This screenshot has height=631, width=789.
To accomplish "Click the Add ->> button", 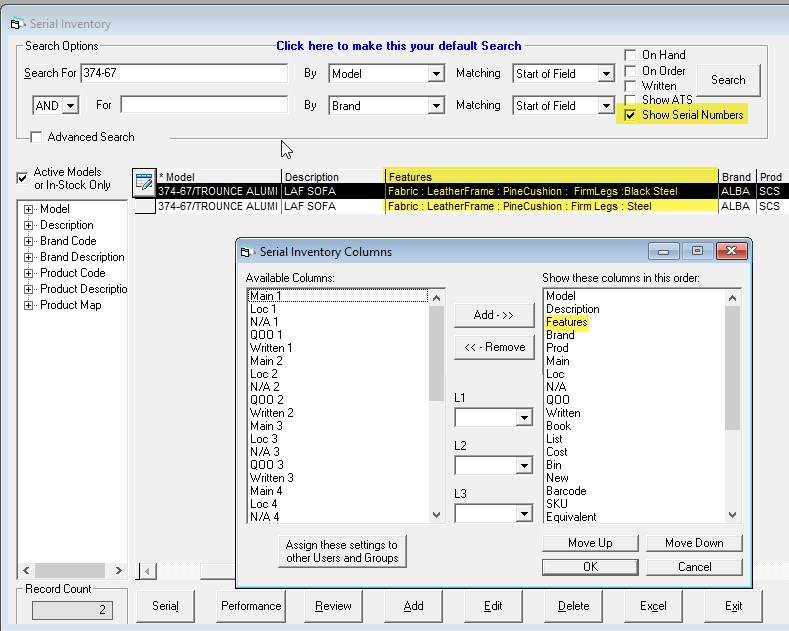I will (x=494, y=315).
